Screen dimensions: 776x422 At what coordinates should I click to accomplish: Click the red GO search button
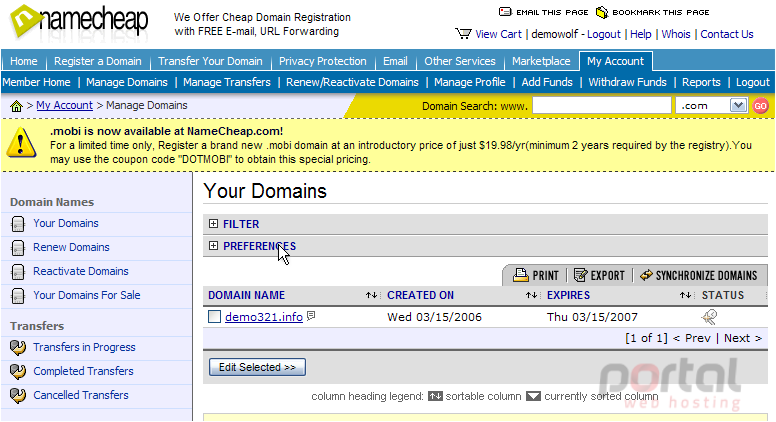coord(761,106)
